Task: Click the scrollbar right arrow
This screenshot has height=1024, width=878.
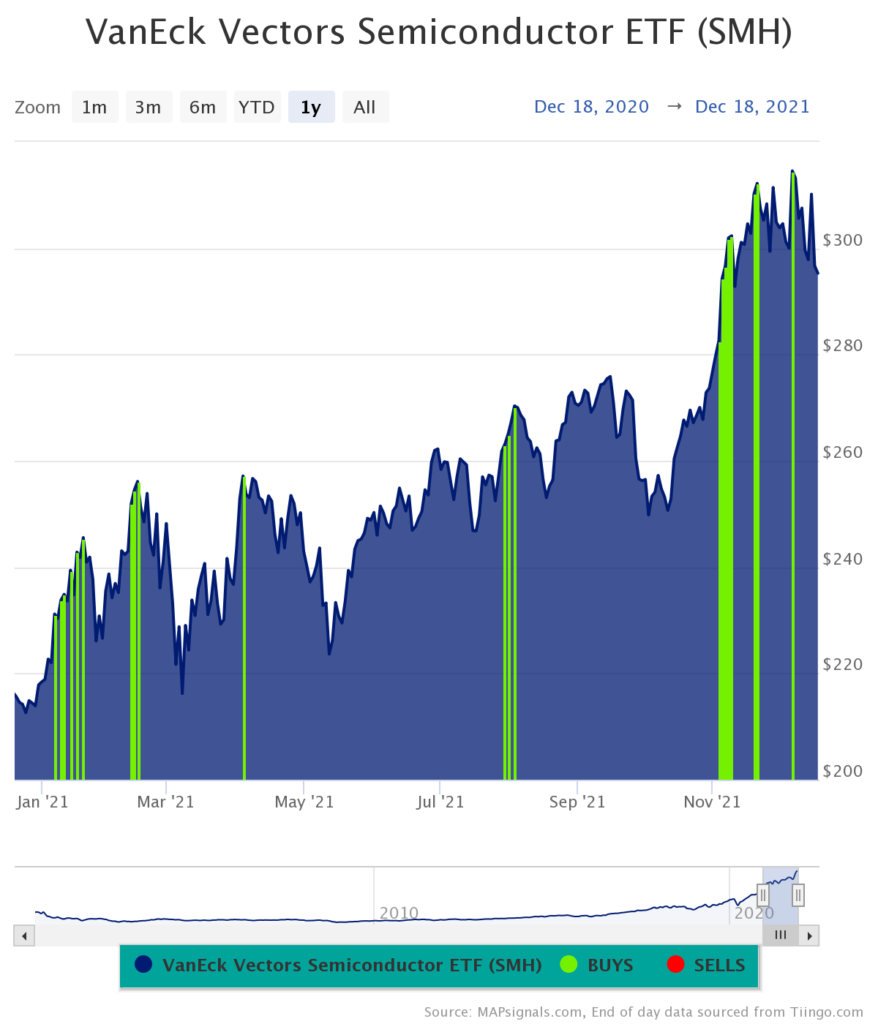Action: tap(810, 935)
